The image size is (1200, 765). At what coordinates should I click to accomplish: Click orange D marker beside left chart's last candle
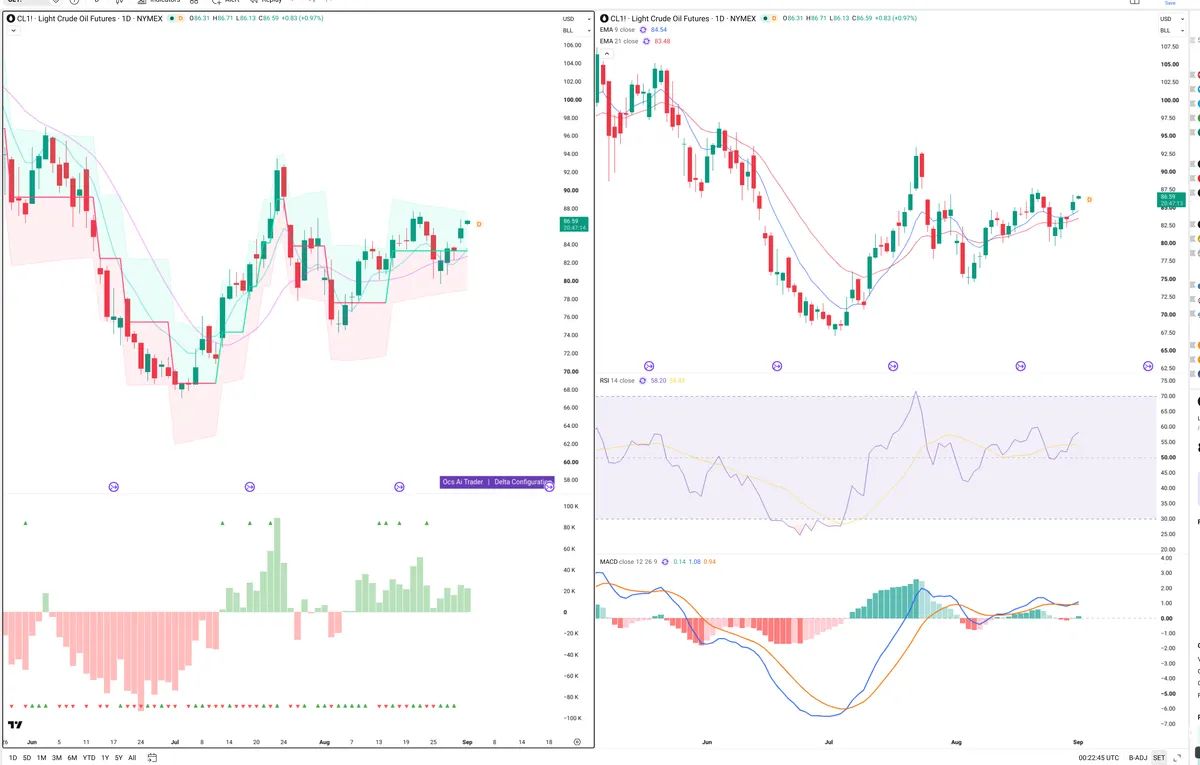coord(480,223)
